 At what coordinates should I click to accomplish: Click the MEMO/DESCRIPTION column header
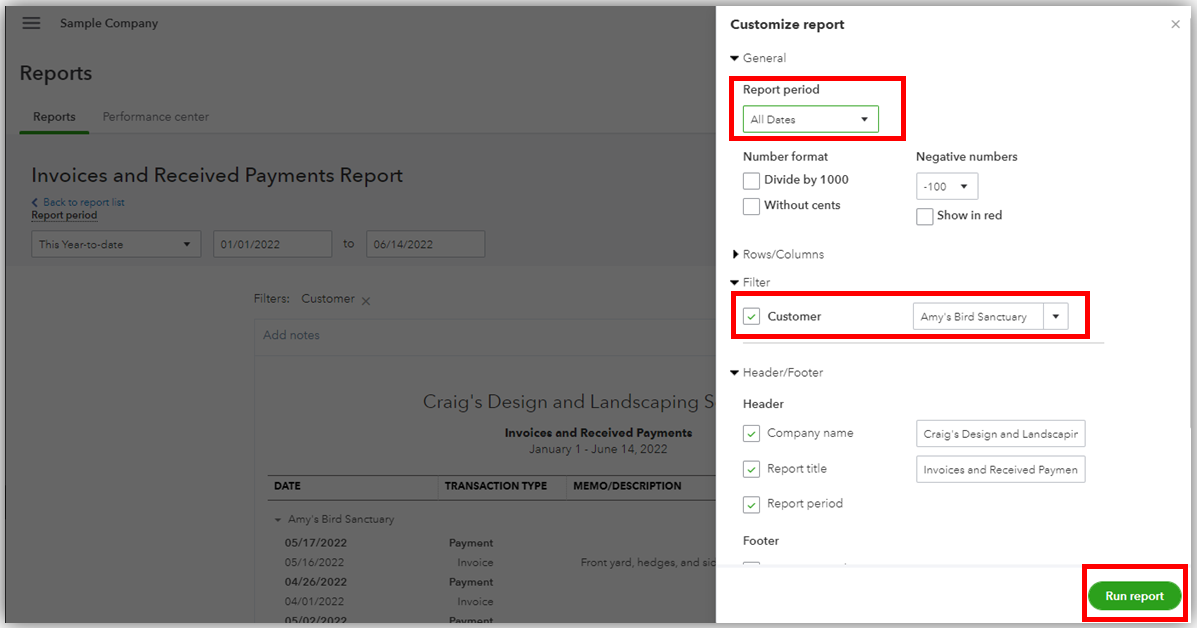coord(627,486)
